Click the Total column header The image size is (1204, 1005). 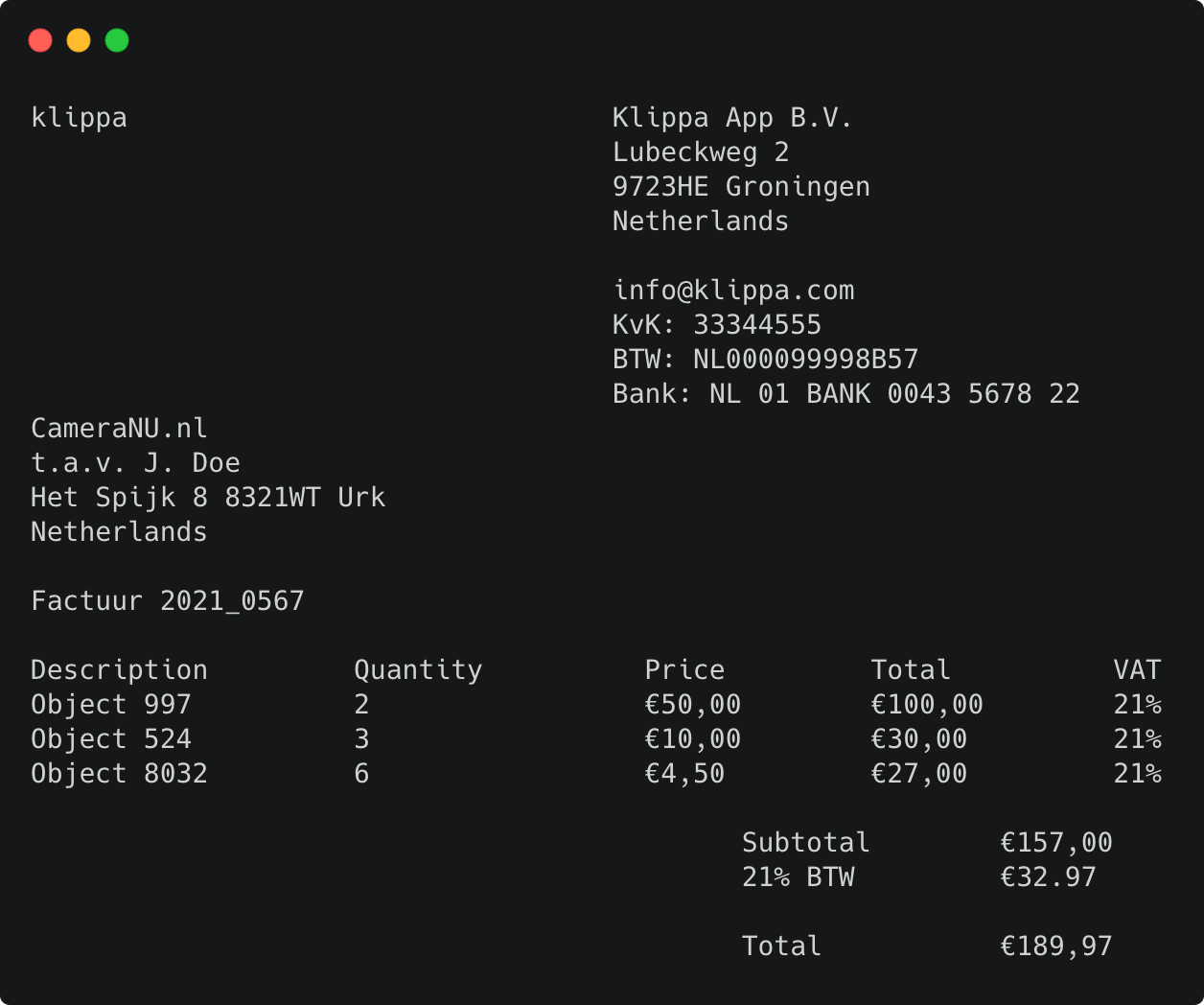coord(911,669)
